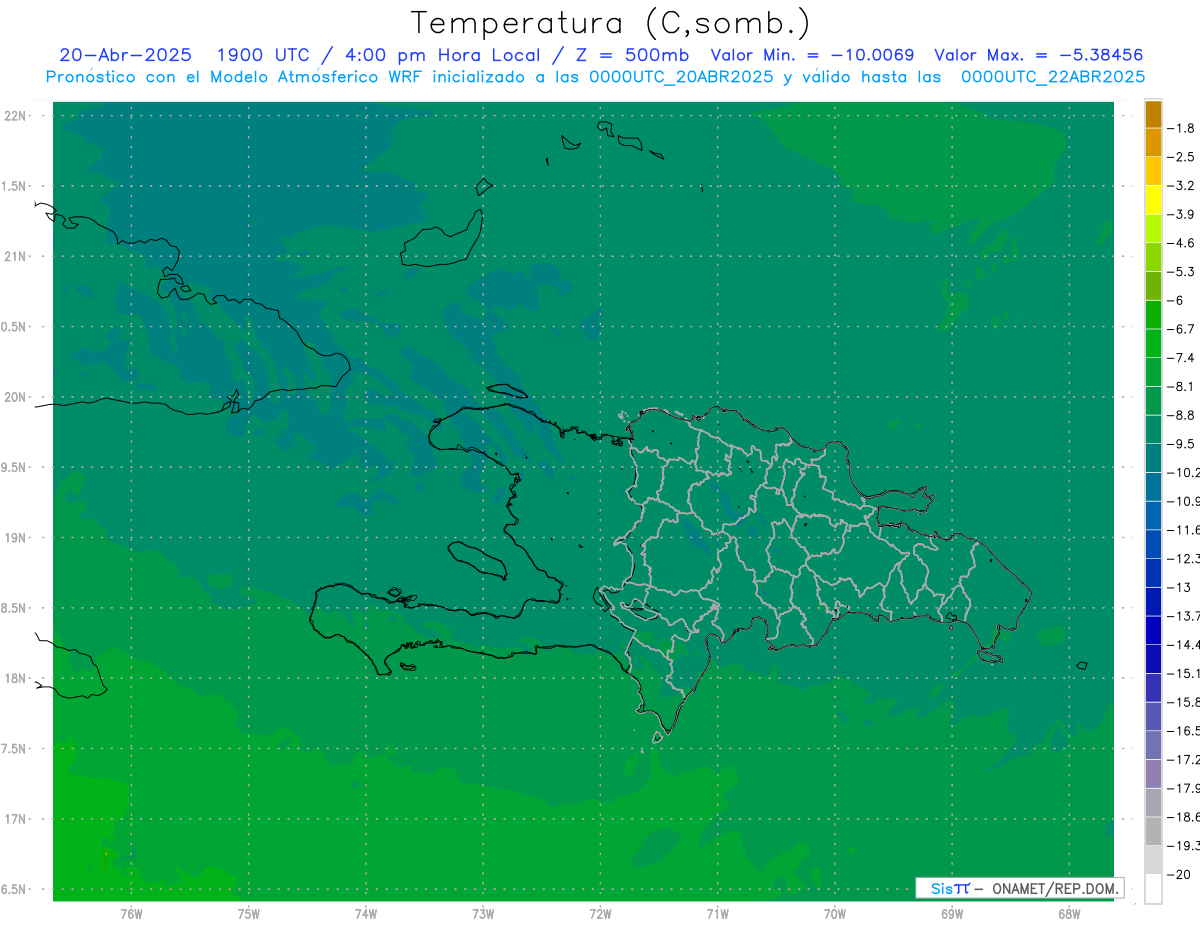Click the "75W" longitude axis label
Image resolution: width=1200 pixels, height=927 pixels.
tap(248, 914)
